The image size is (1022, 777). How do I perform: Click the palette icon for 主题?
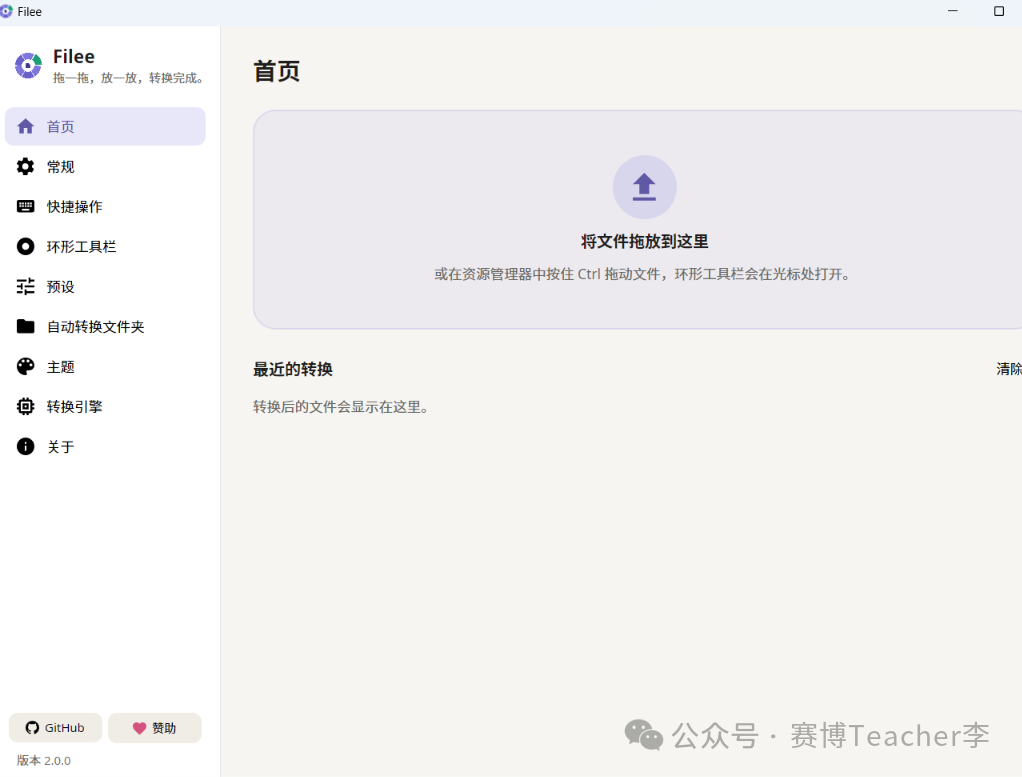(25, 366)
